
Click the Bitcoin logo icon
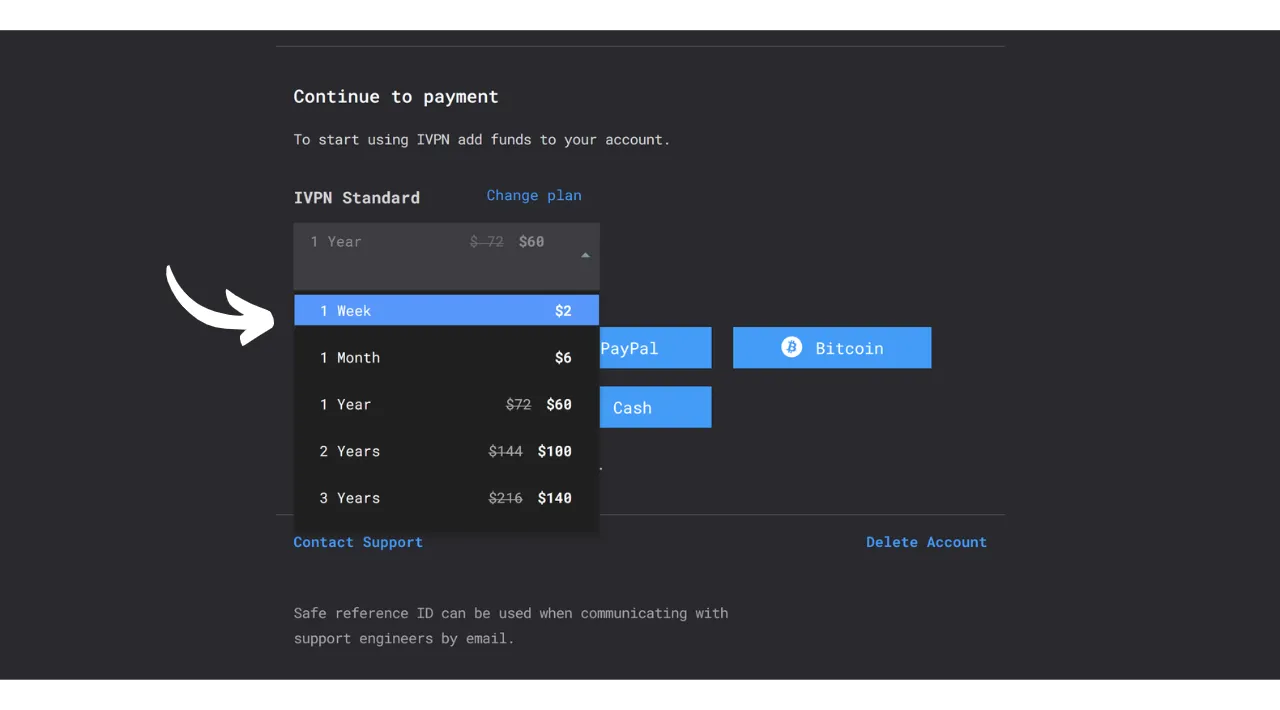click(791, 347)
